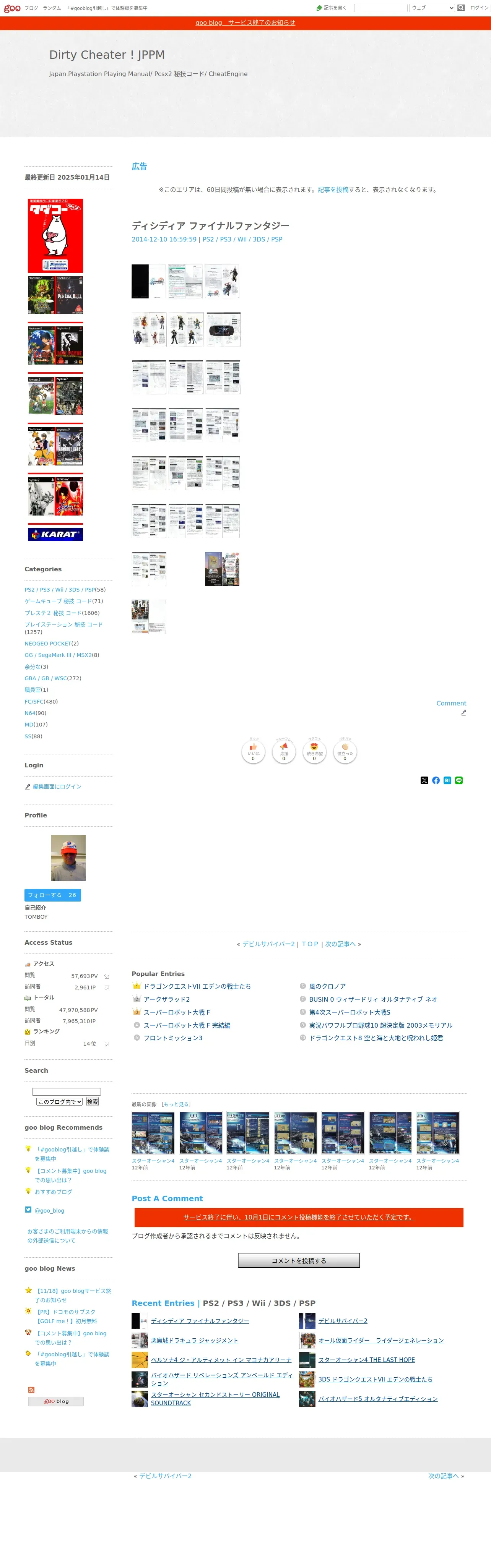Open the サービス終了に伴い comment notice link
The height and width of the screenshot is (1568, 491).
tap(299, 1217)
